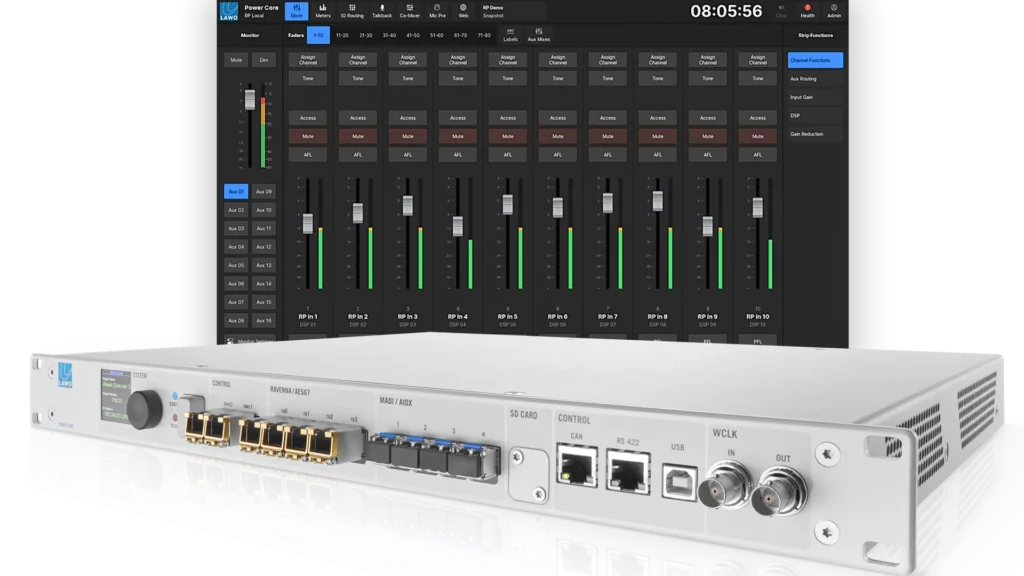The image size is (1024, 576).
Task: Select faders bank 71-80 tab
Action: point(484,35)
